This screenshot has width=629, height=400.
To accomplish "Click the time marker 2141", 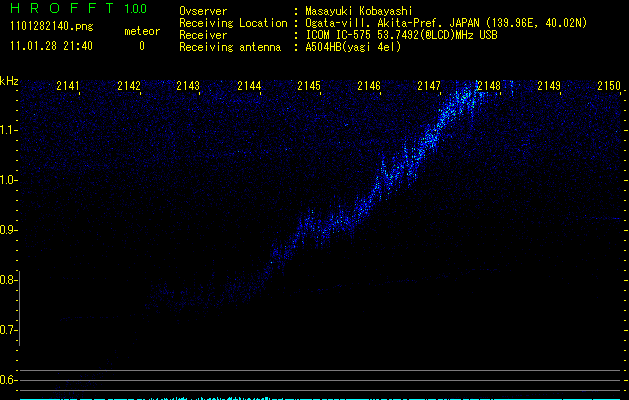I will tap(67, 85).
